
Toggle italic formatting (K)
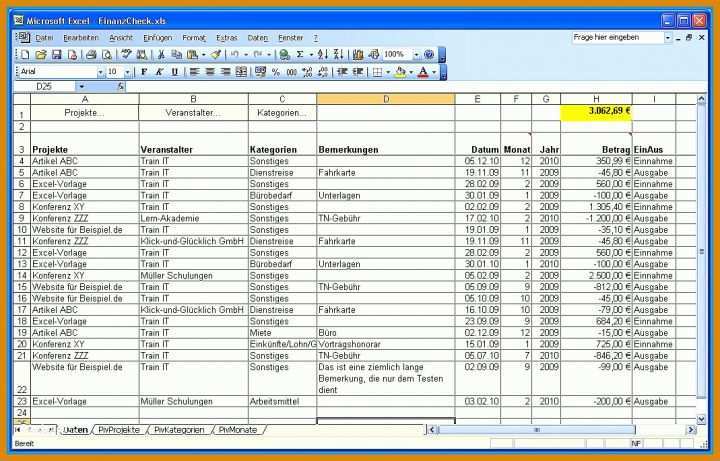(x=159, y=72)
